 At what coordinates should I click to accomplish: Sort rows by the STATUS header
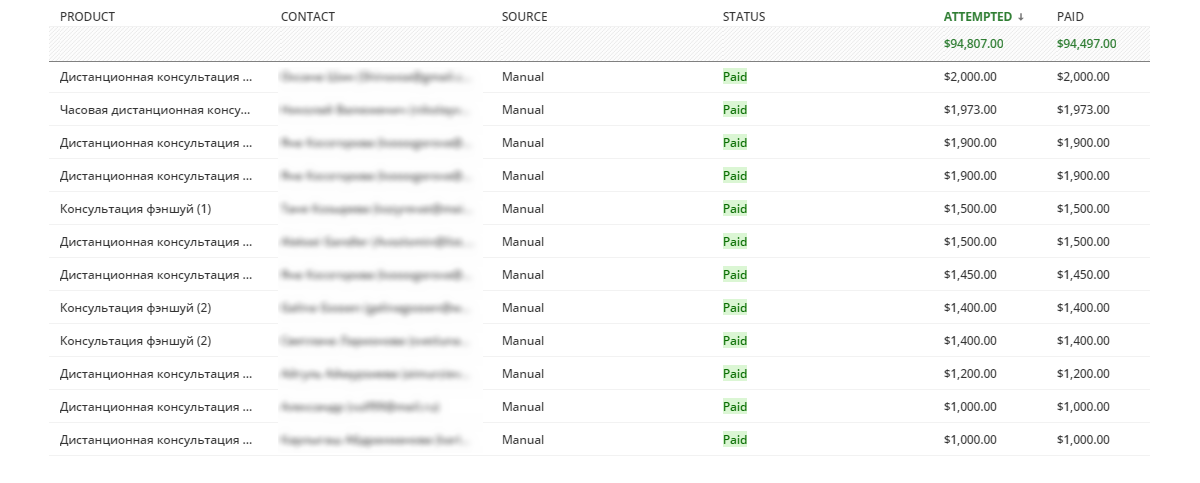coord(743,17)
